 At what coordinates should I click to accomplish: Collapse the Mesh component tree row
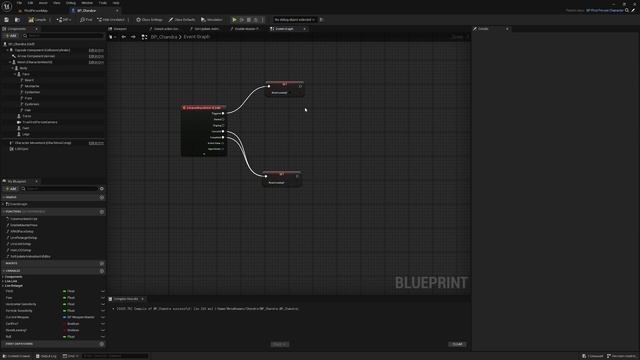(10, 62)
